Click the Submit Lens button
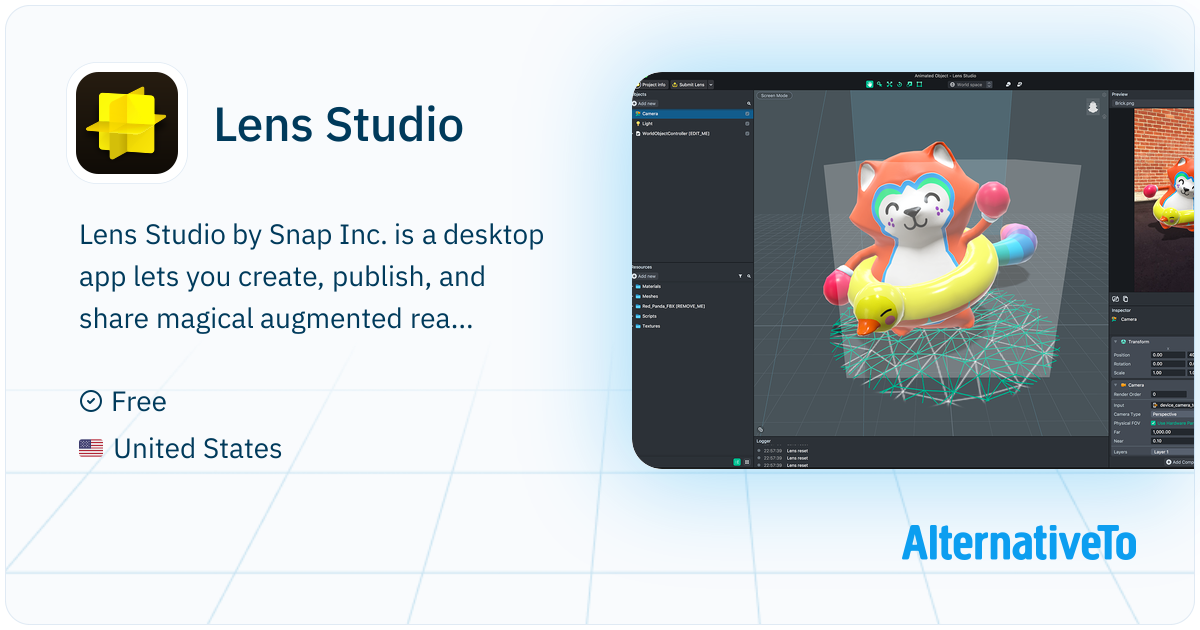Screen dimensions: 1200x630 point(689,85)
